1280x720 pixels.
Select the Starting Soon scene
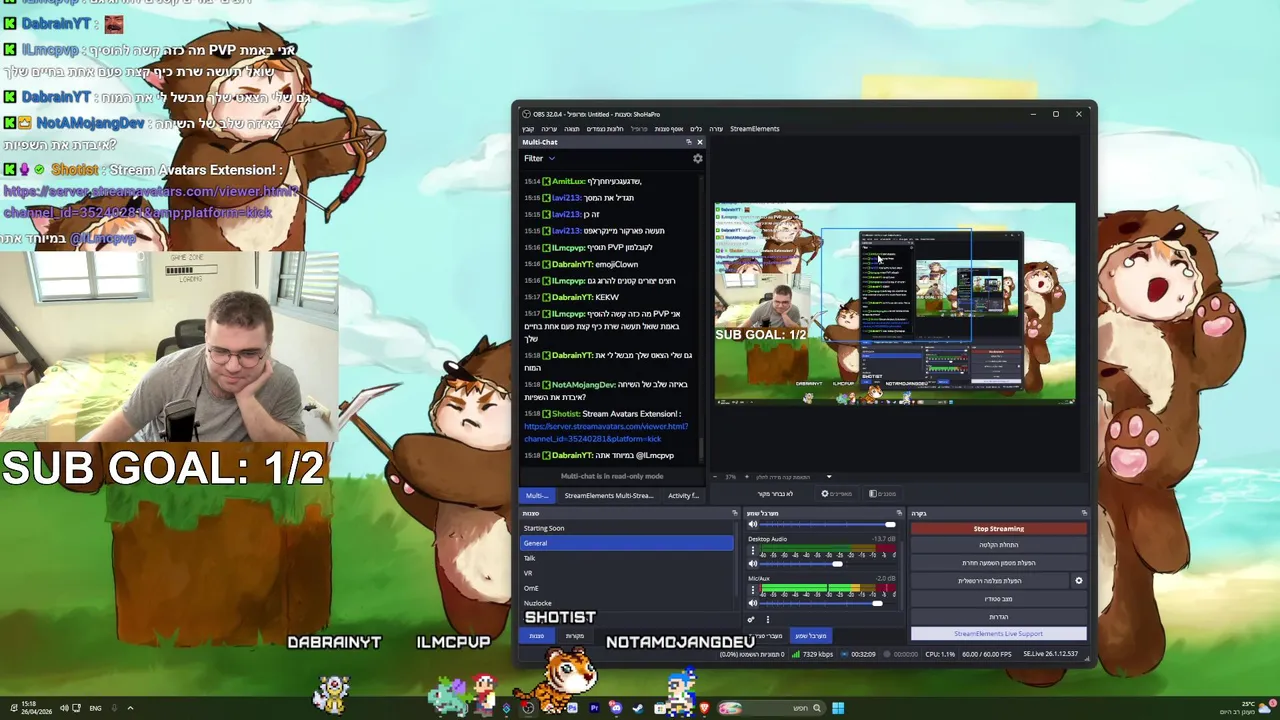click(628, 528)
